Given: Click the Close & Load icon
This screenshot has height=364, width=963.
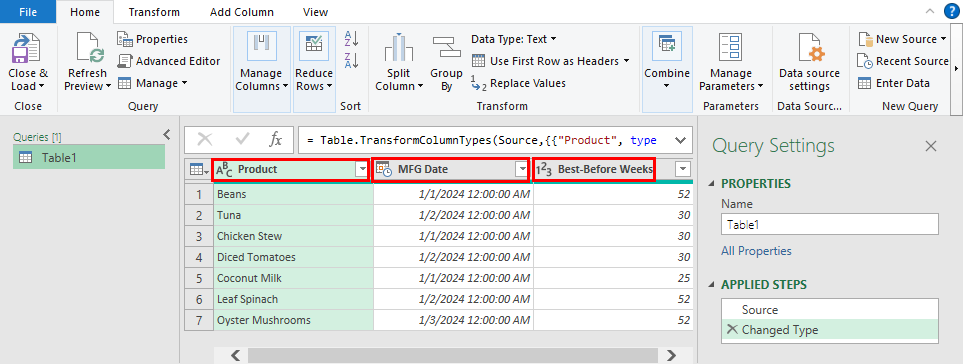Looking at the screenshot, I should point(26,49).
